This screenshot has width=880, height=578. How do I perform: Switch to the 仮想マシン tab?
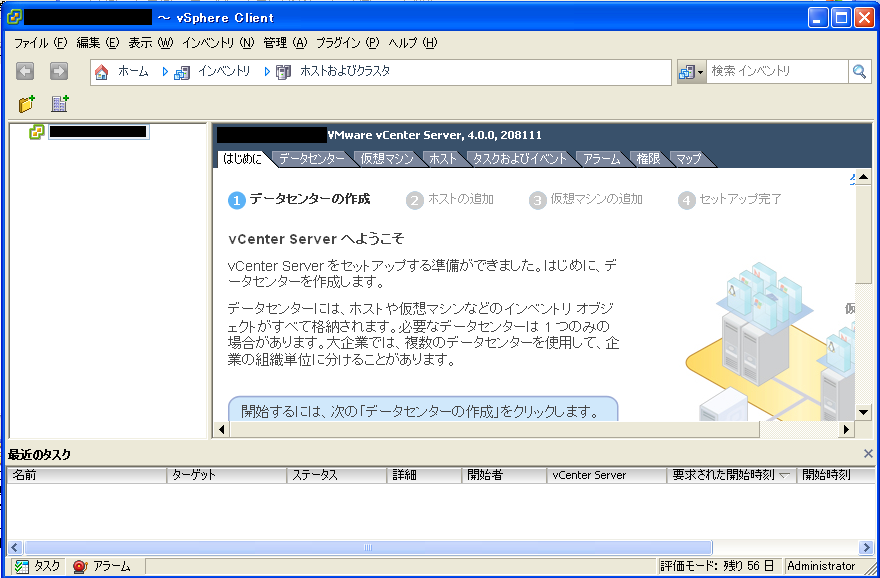click(387, 159)
